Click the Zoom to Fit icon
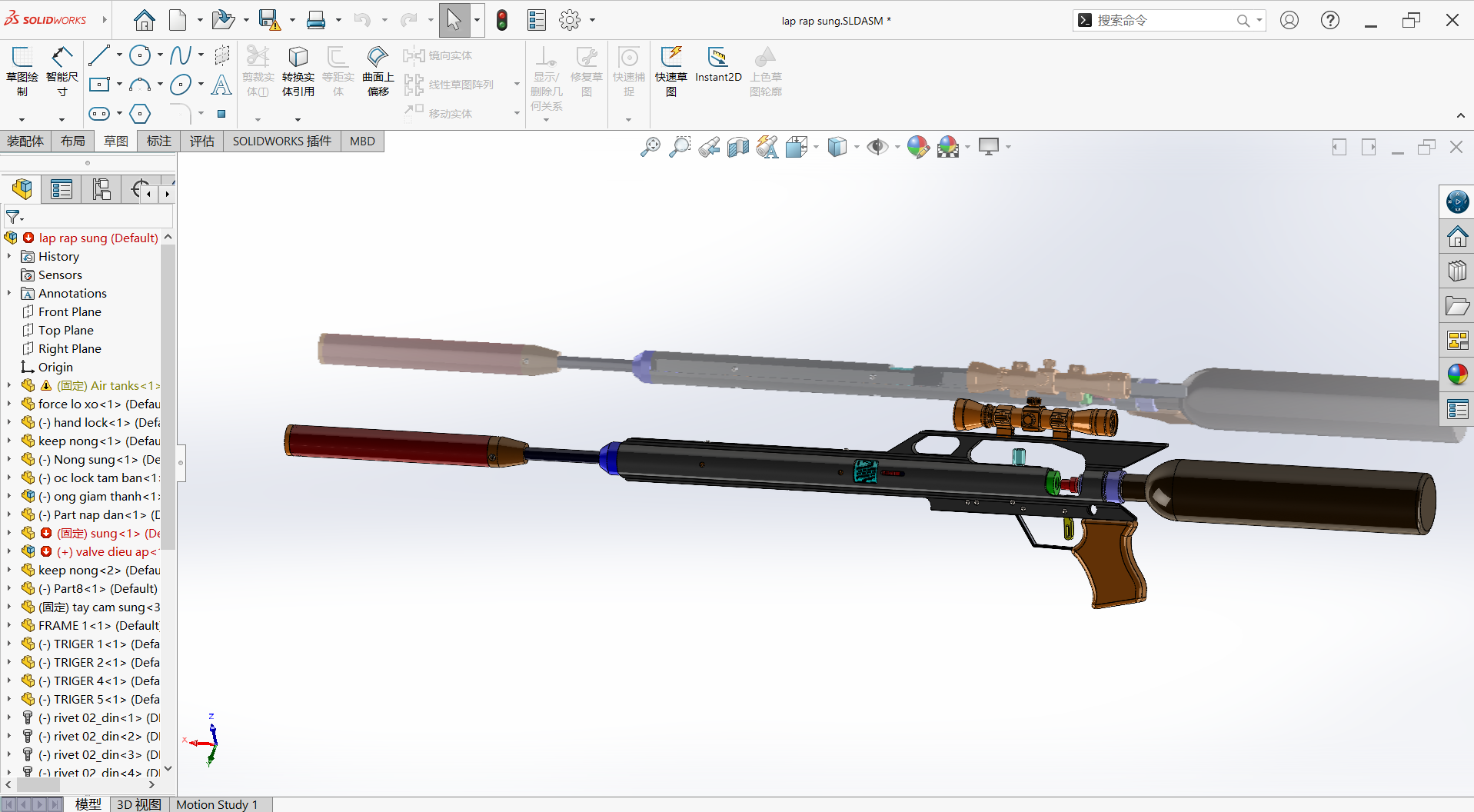This screenshot has width=1474, height=812. tap(650, 147)
